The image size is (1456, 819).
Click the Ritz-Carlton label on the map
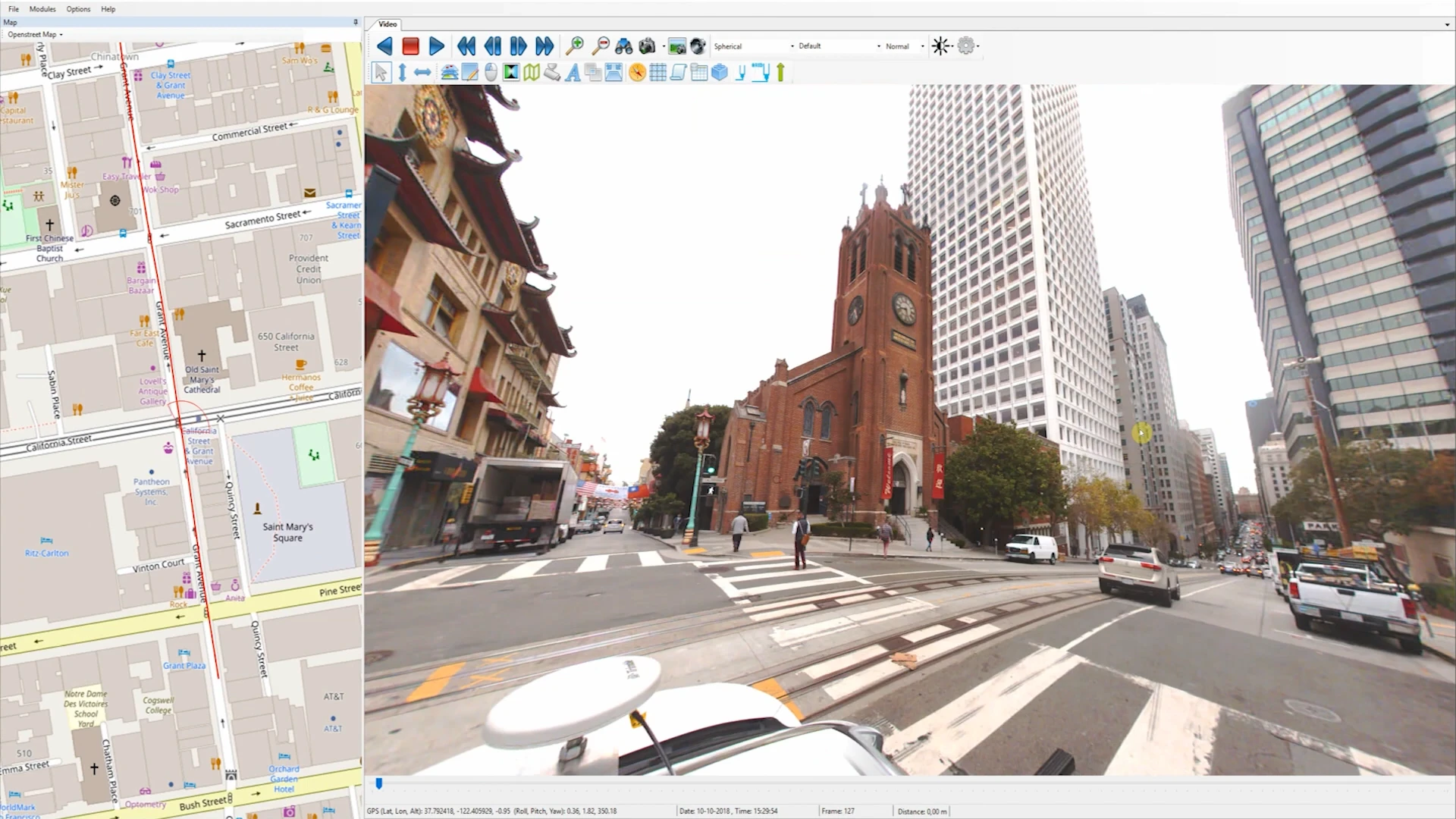pyautogui.click(x=46, y=553)
